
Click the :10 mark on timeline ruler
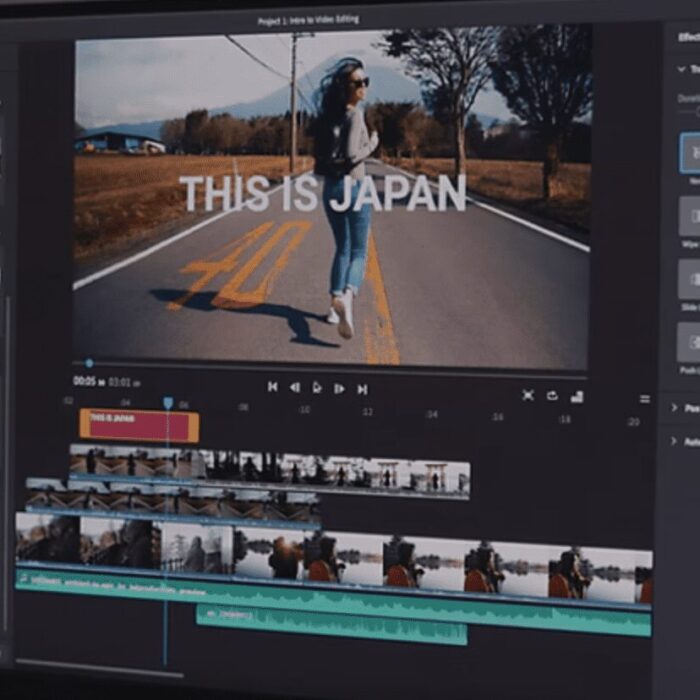(304, 410)
